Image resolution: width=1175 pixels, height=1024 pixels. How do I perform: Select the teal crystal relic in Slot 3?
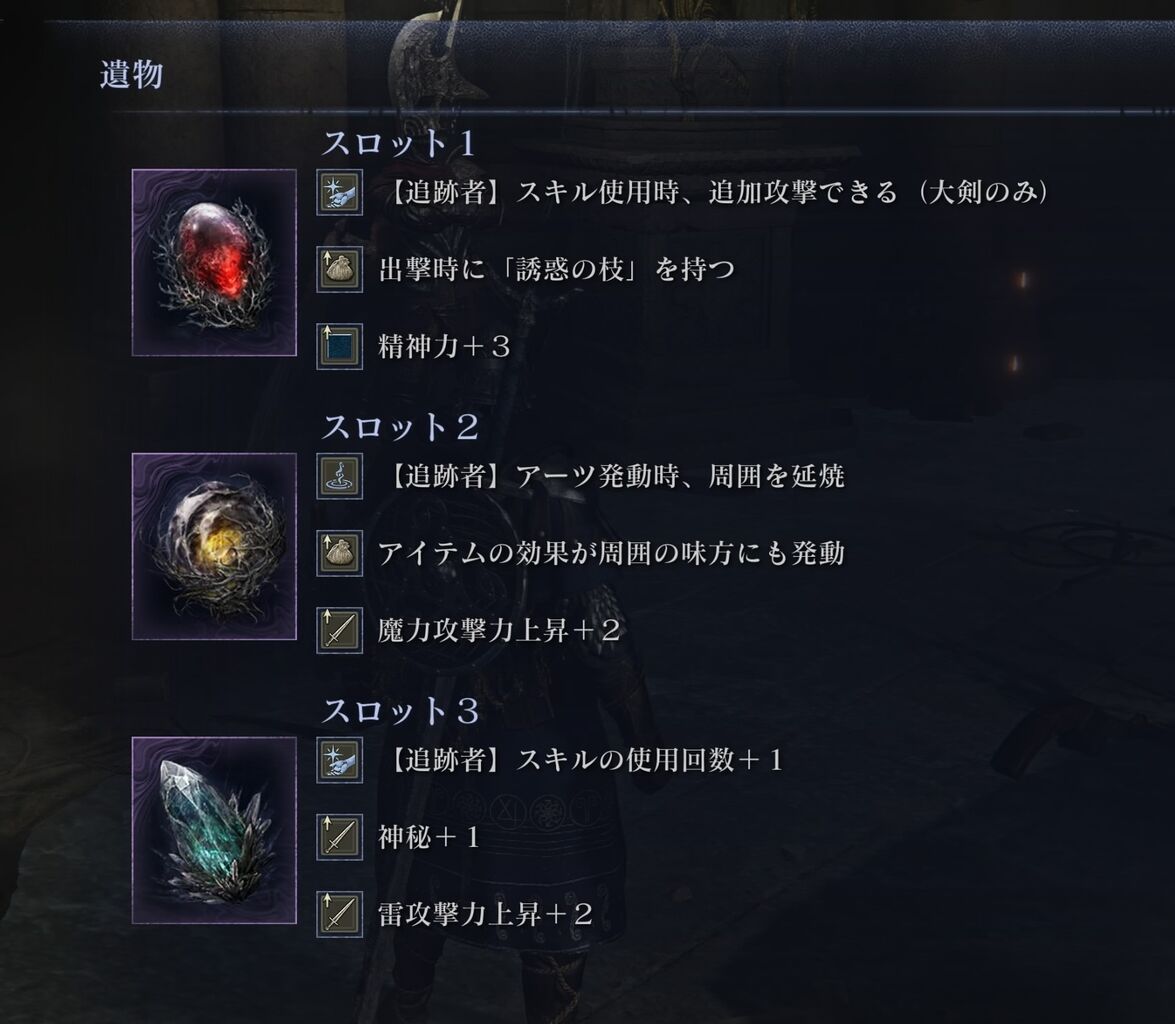[x=214, y=830]
